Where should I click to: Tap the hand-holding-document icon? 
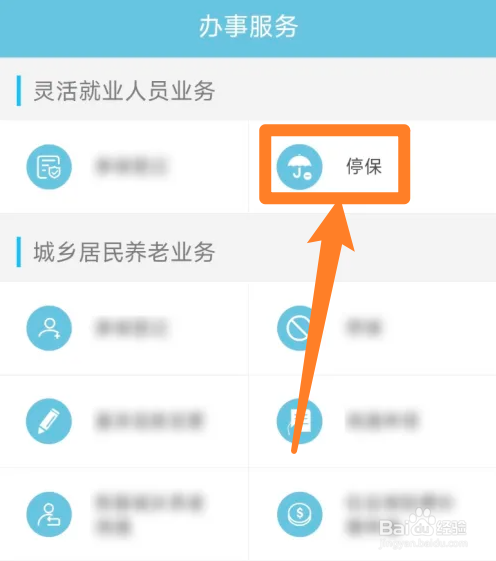point(300,421)
